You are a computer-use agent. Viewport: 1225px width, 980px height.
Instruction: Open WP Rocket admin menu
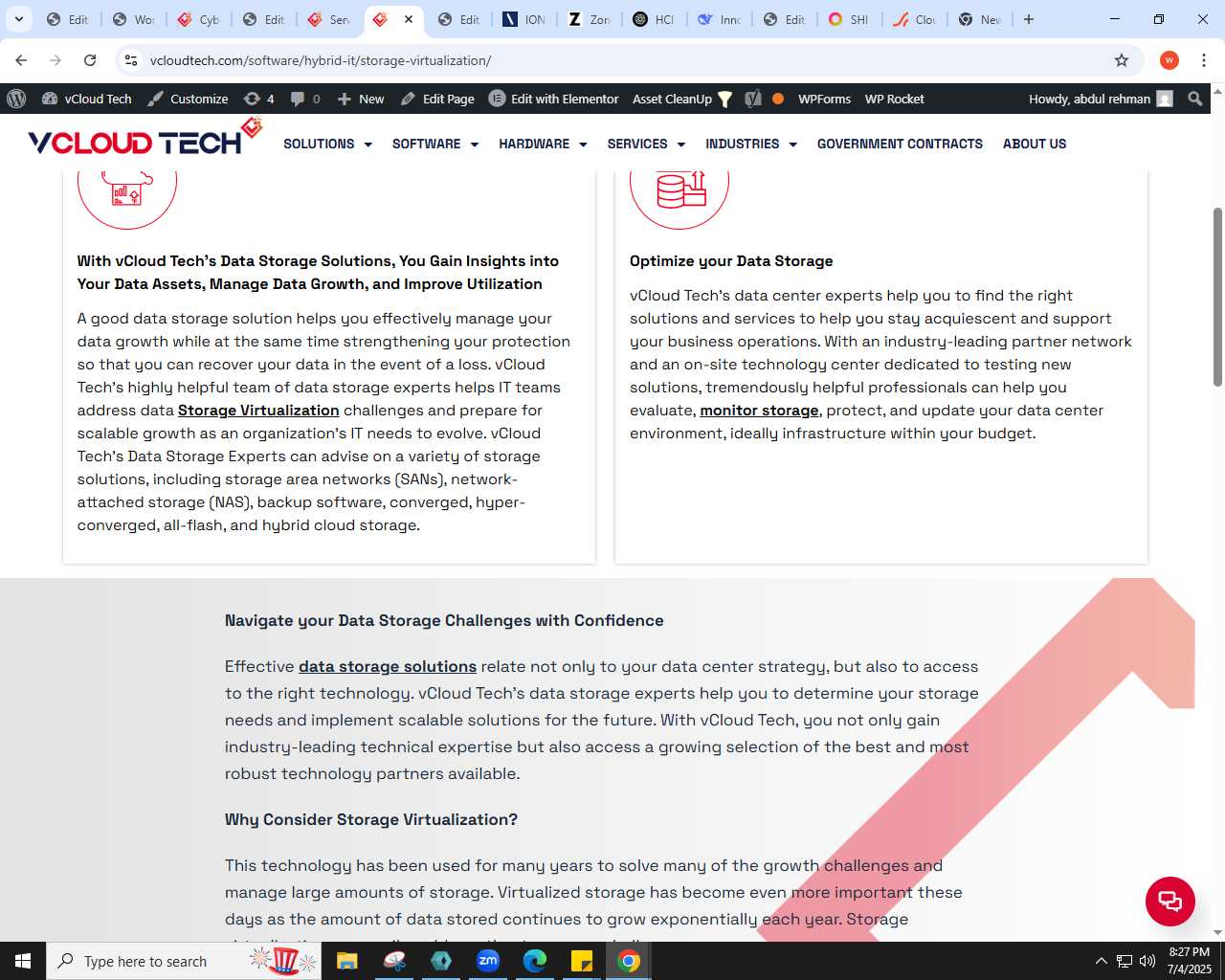pos(894,99)
